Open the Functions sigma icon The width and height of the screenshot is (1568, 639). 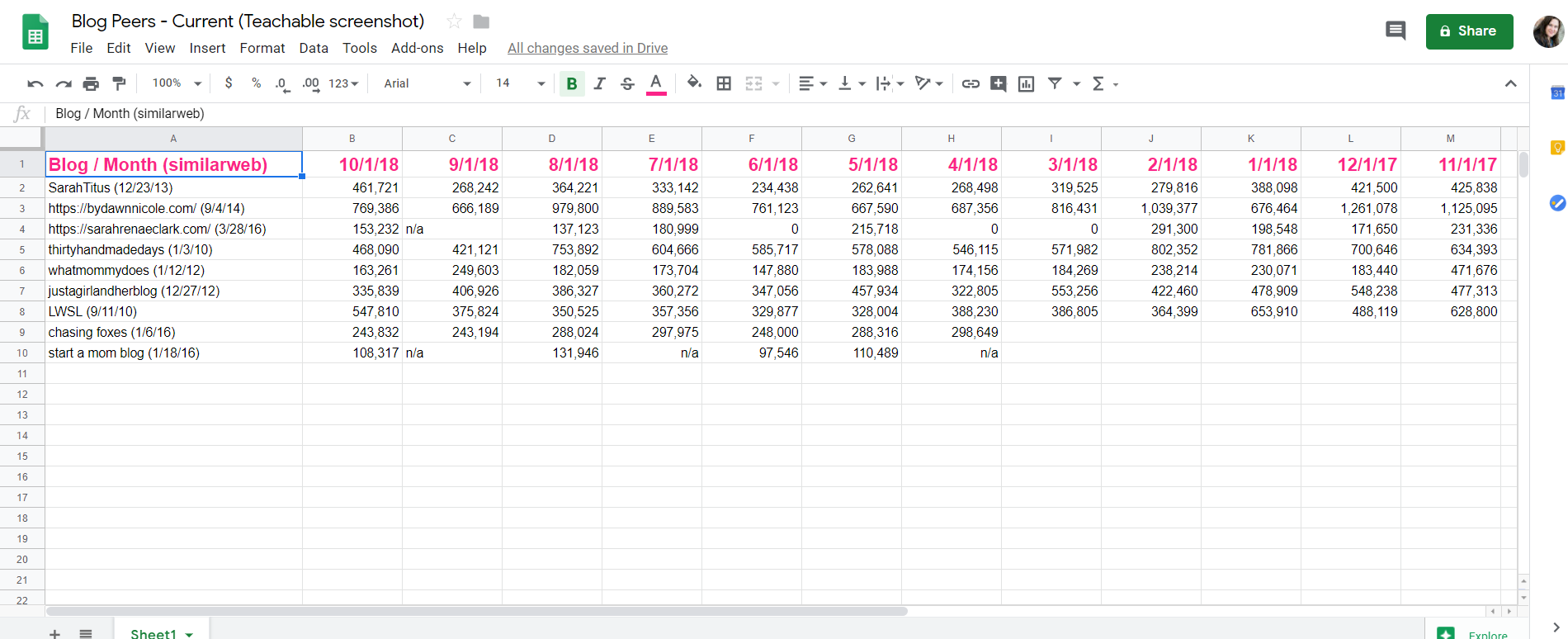pos(1098,83)
